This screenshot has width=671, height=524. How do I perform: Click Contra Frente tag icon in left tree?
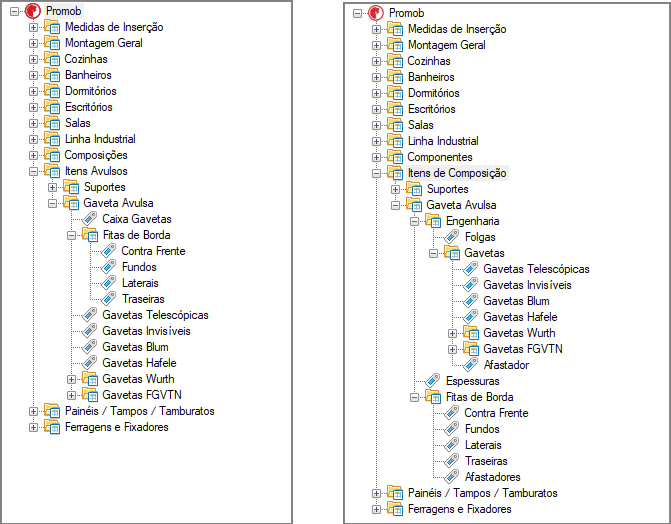[109, 251]
